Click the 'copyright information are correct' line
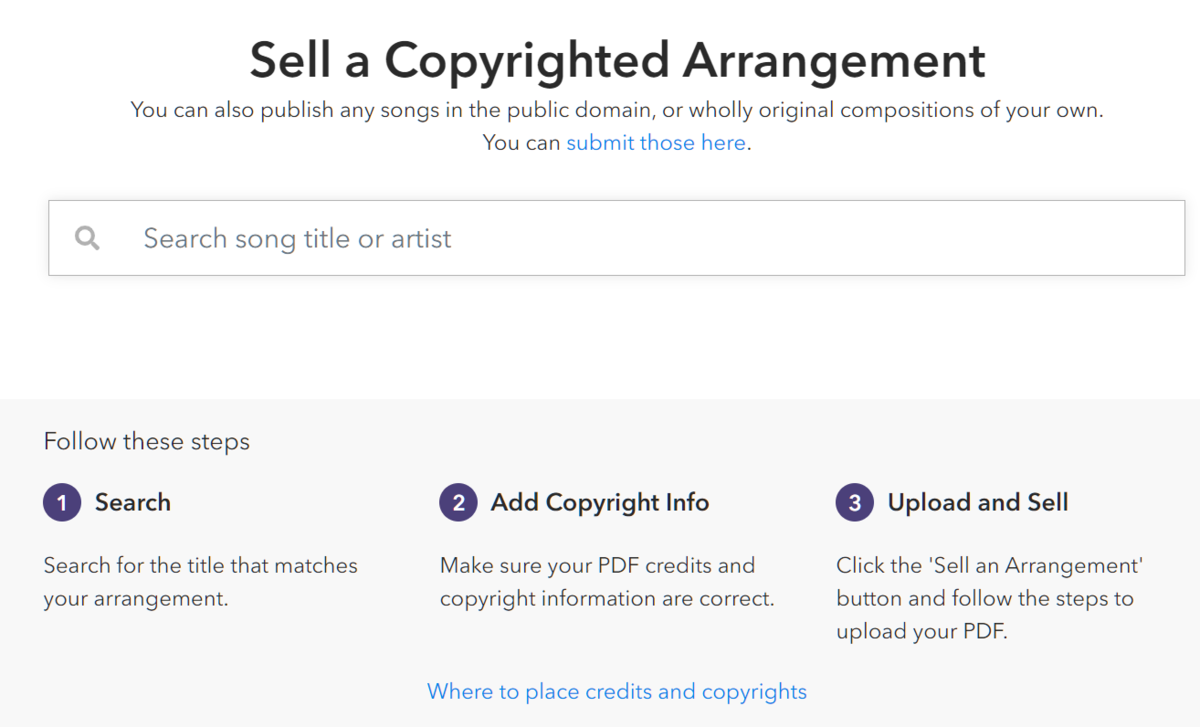This screenshot has height=727, width=1200. coord(607,599)
